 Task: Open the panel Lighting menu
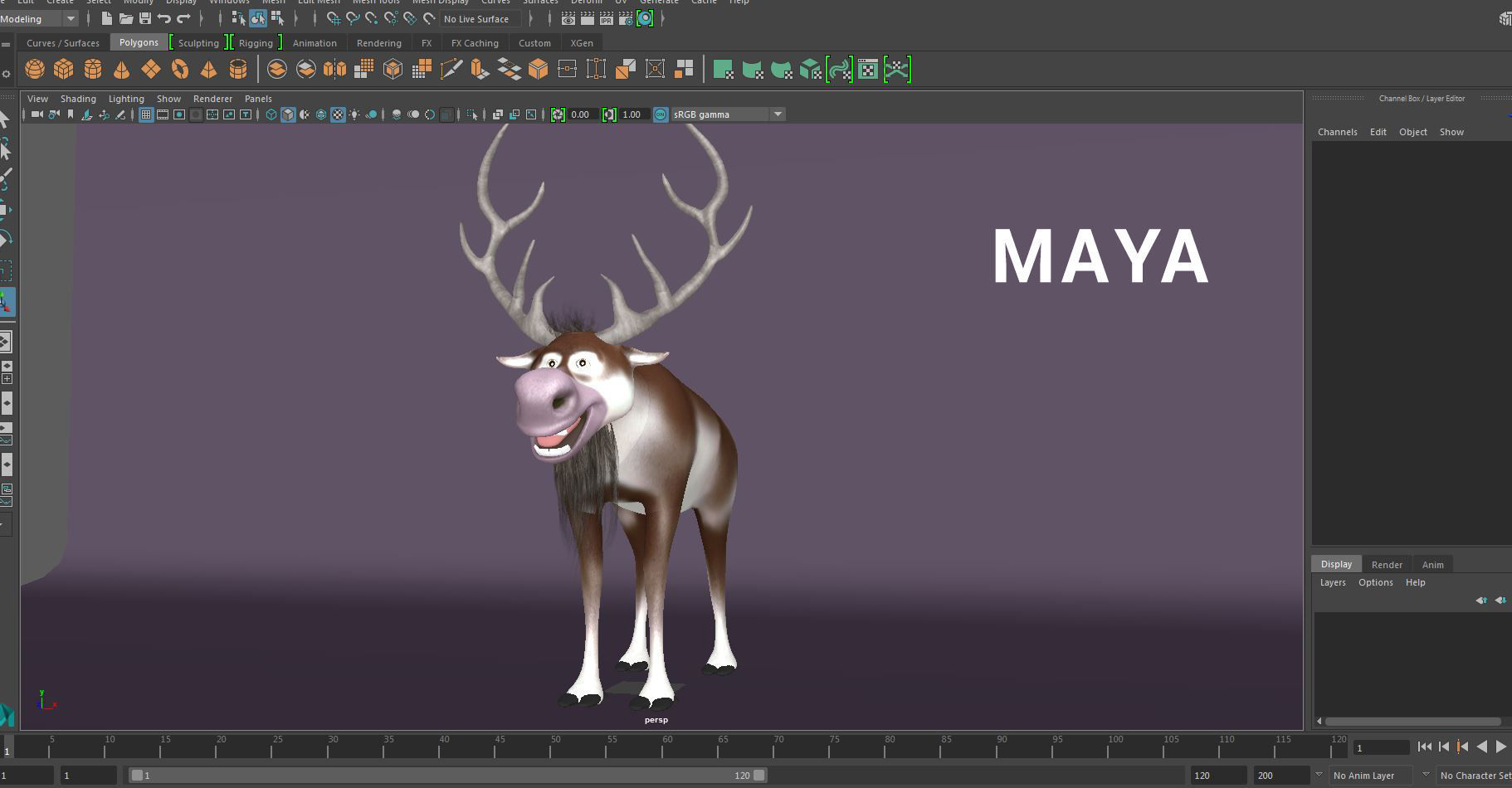(126, 99)
